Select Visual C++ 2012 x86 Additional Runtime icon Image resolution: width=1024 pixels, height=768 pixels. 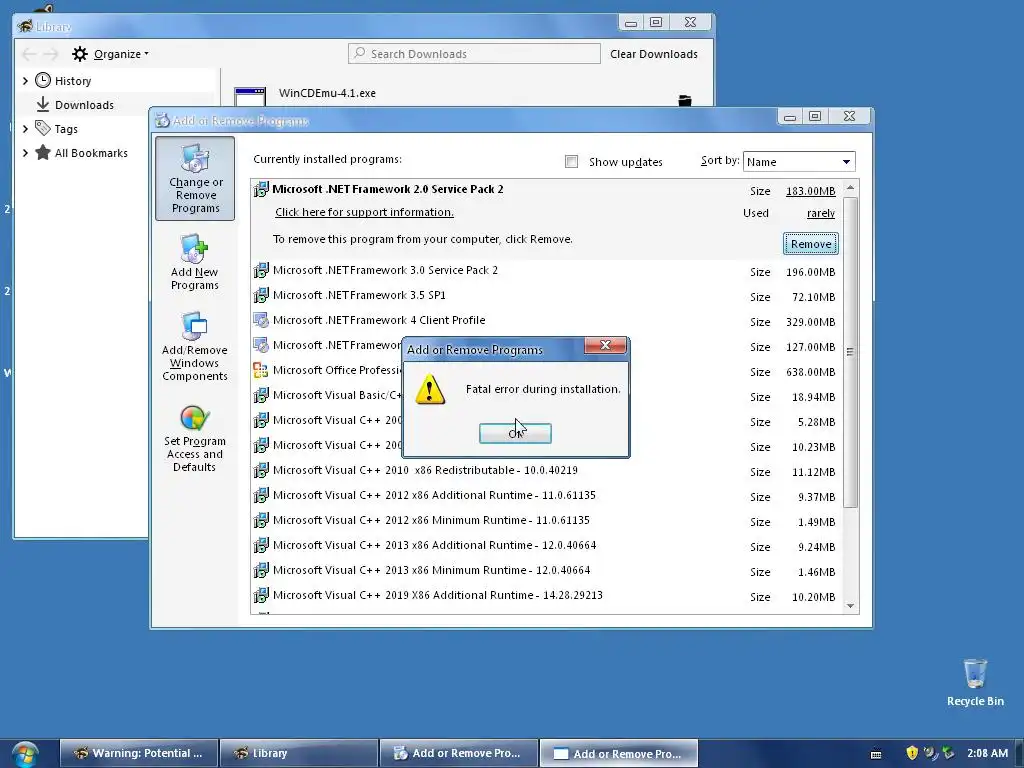click(x=261, y=495)
